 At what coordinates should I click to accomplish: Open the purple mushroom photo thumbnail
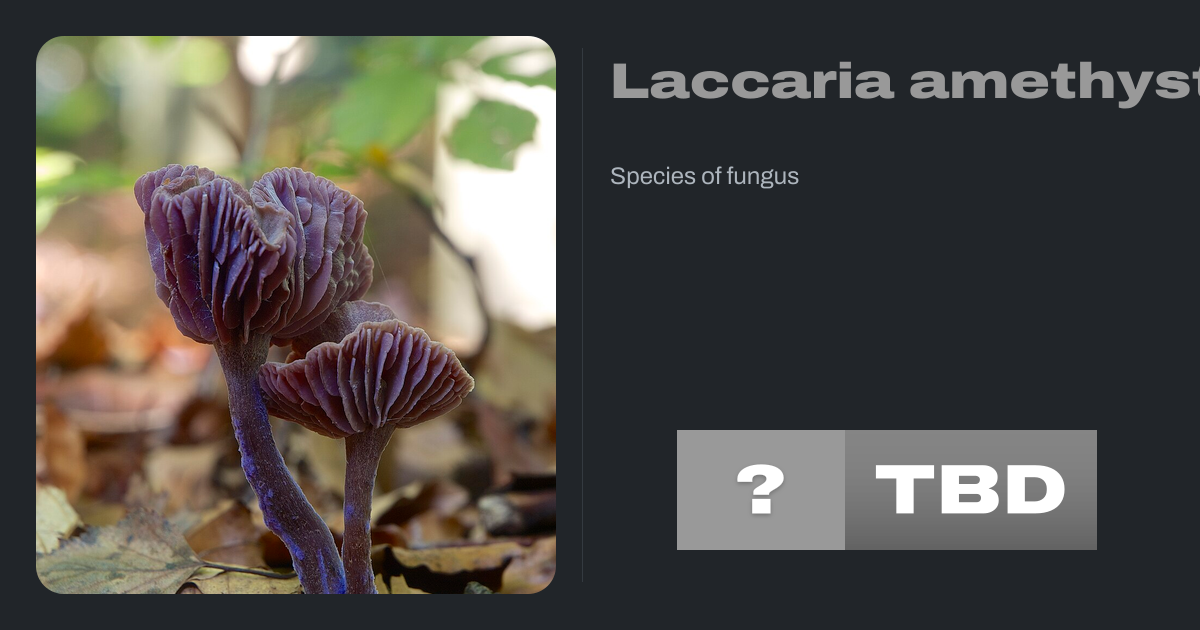pos(296,315)
